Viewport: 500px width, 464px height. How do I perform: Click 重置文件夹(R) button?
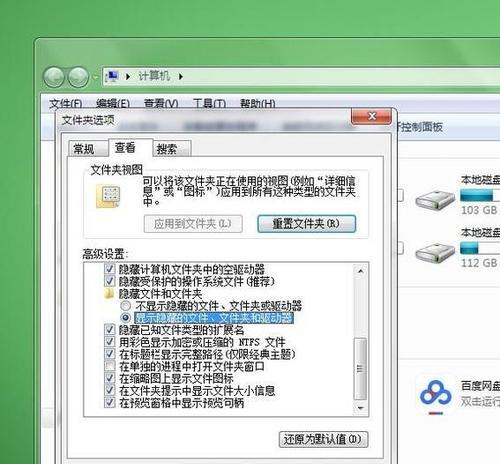(x=306, y=224)
